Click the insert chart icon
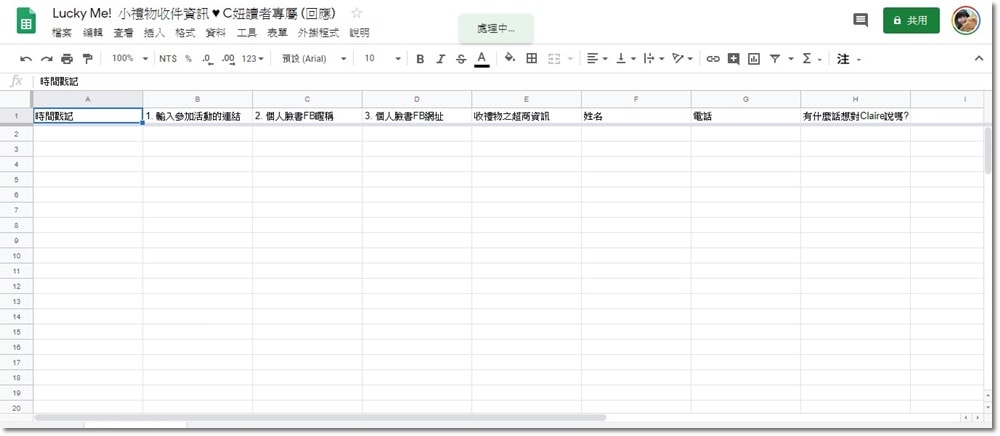Screen dimensions: 1000x436 [754, 59]
